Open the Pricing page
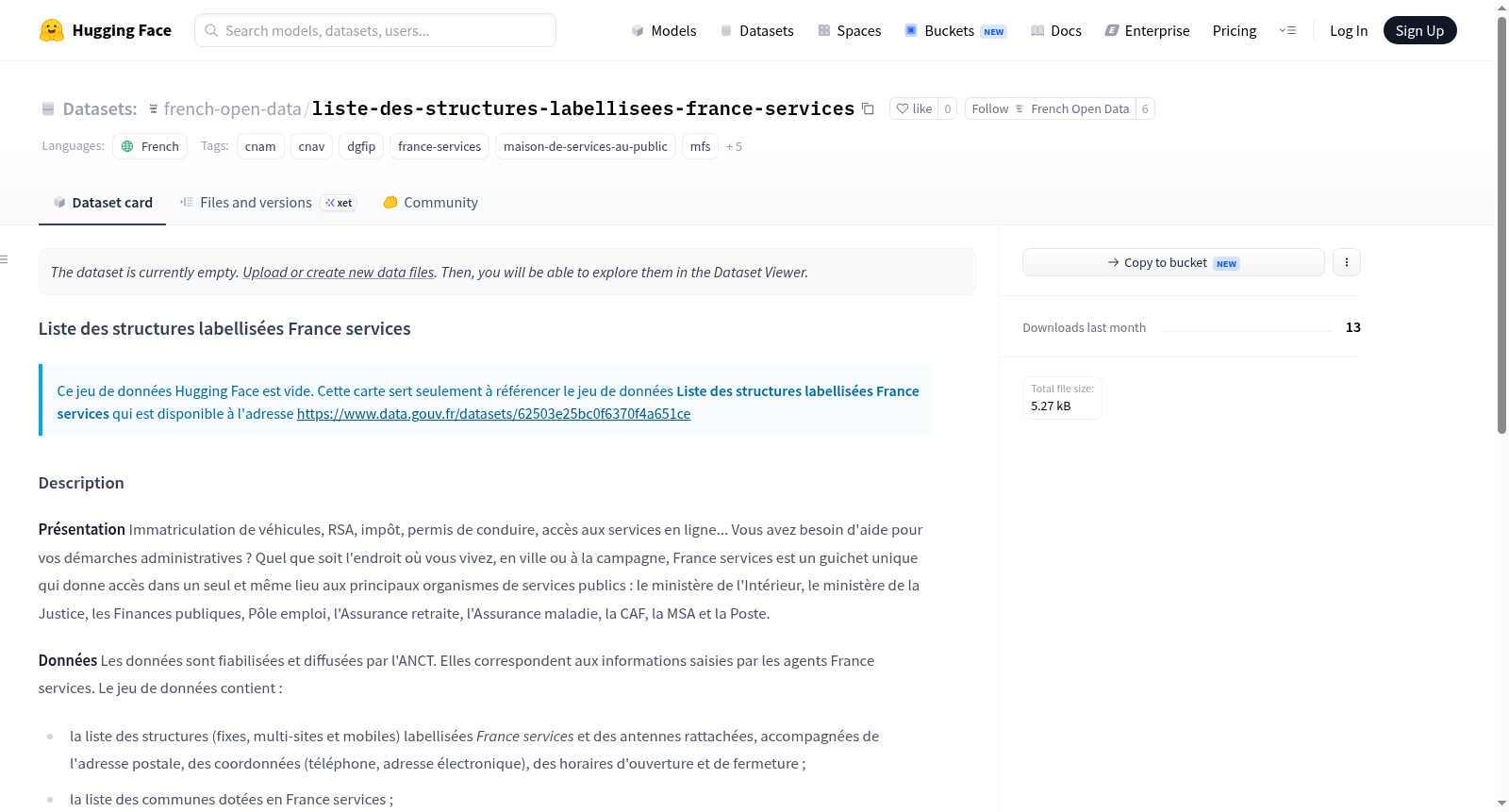This screenshot has height=812, width=1509. coord(1235,30)
